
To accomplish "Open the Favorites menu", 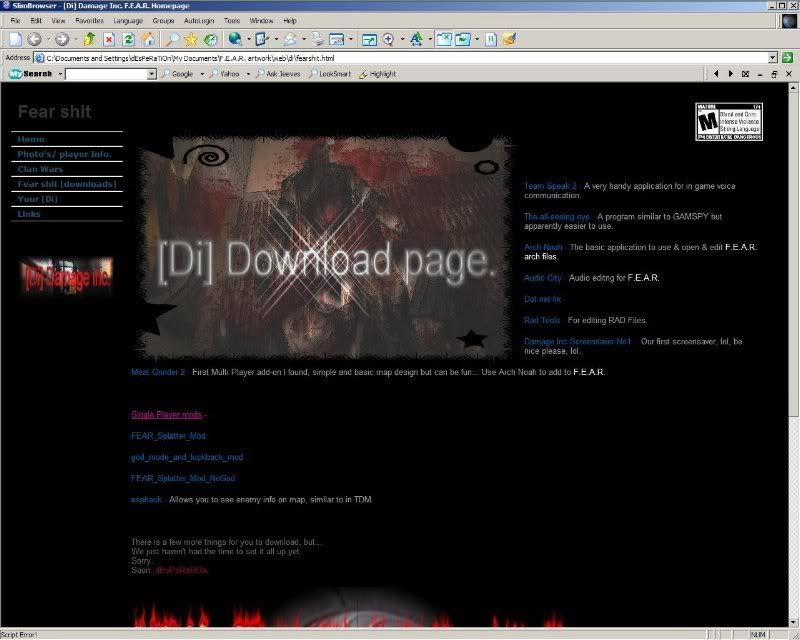I will pyautogui.click(x=89, y=21).
